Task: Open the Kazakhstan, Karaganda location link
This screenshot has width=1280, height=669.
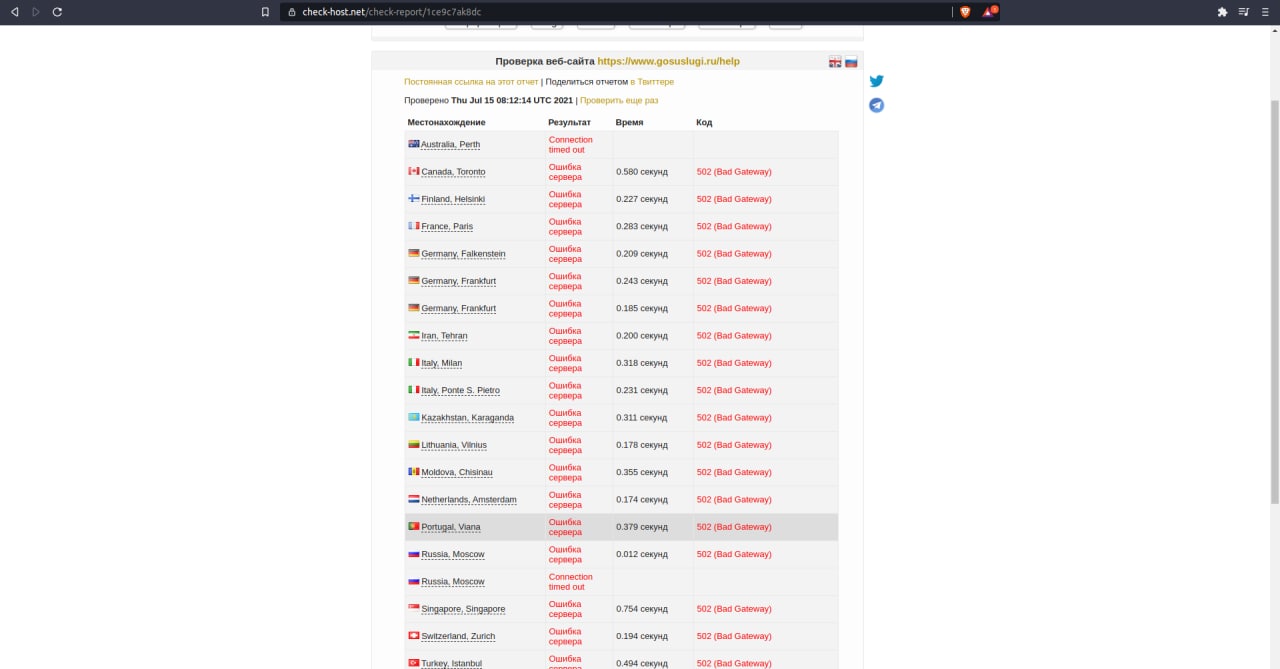Action: tap(467, 418)
